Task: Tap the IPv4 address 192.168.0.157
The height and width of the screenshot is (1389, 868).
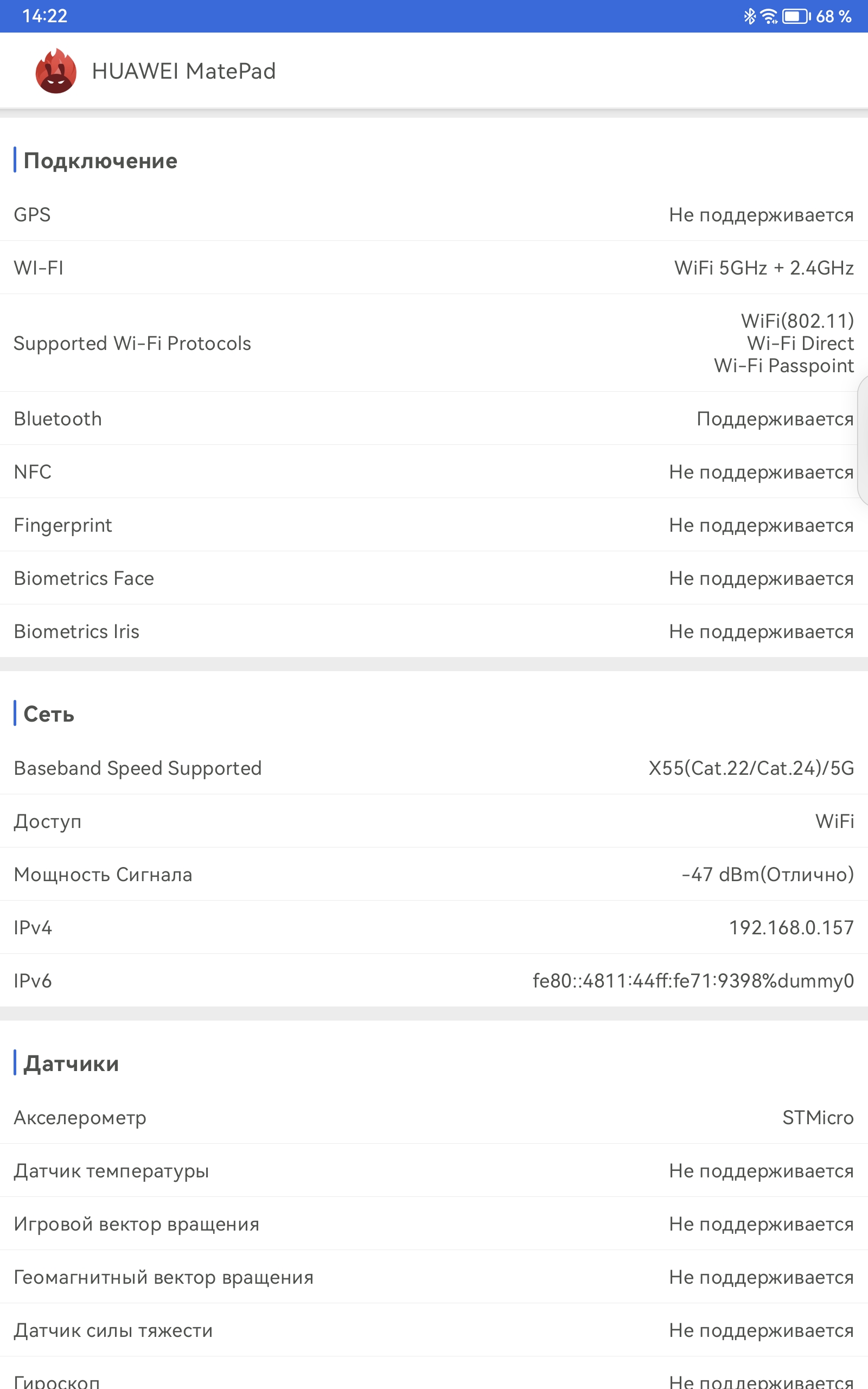Action: pos(791,927)
